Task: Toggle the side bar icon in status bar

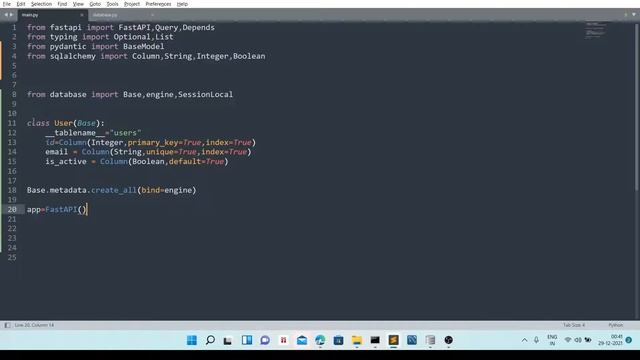Action: 7,325
